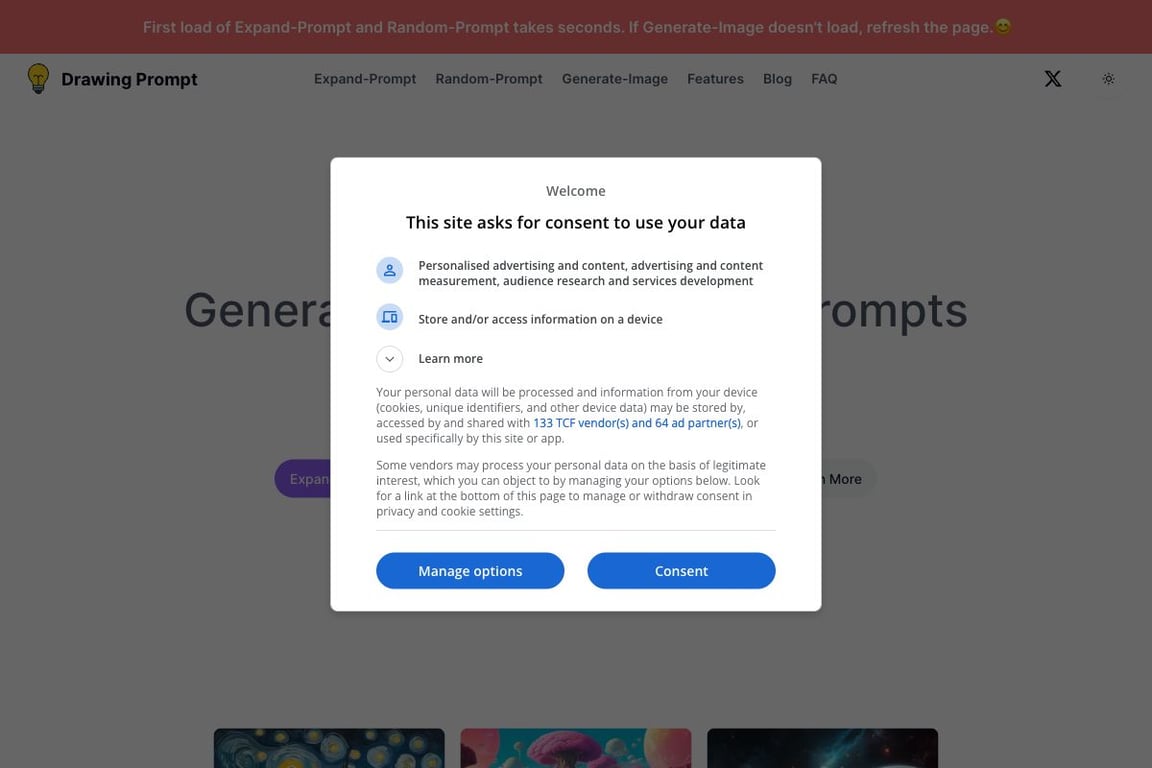Open the 133 TCF vendors and partners link

[x=637, y=423]
